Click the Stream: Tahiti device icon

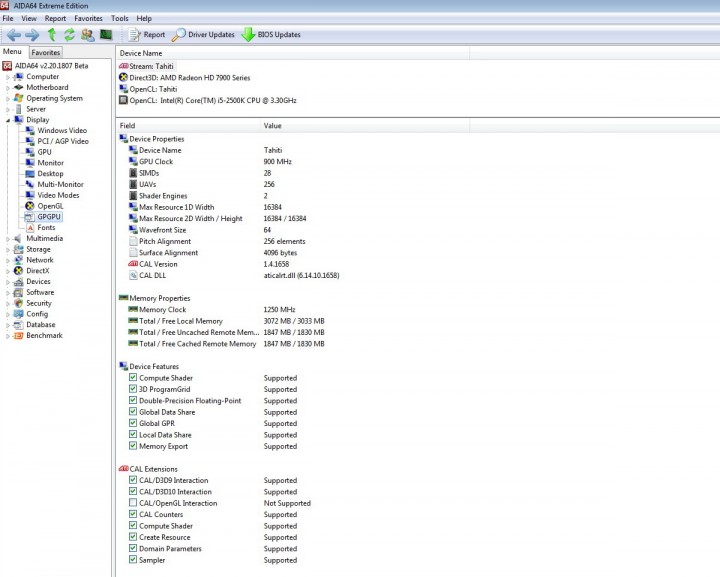[123, 66]
